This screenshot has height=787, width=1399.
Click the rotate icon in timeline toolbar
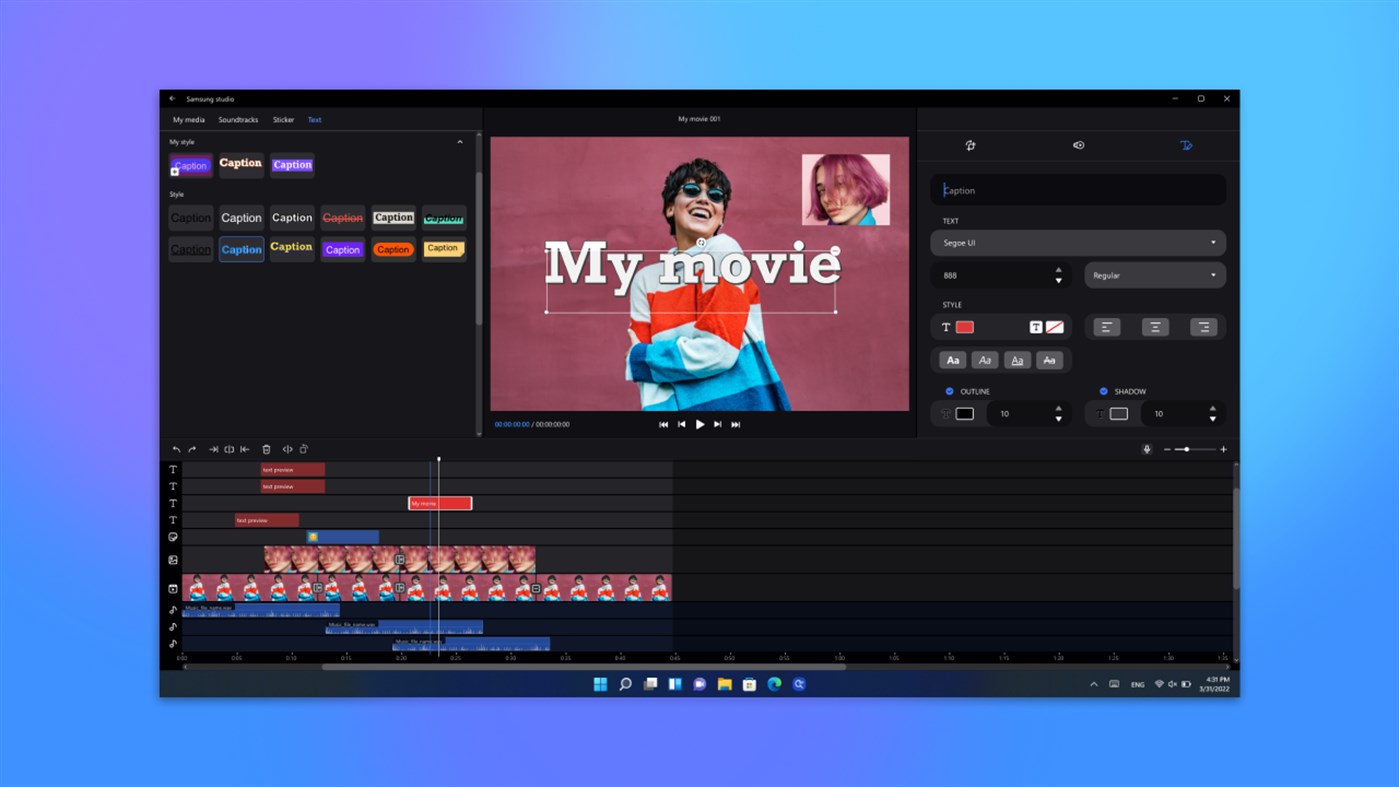(304, 450)
